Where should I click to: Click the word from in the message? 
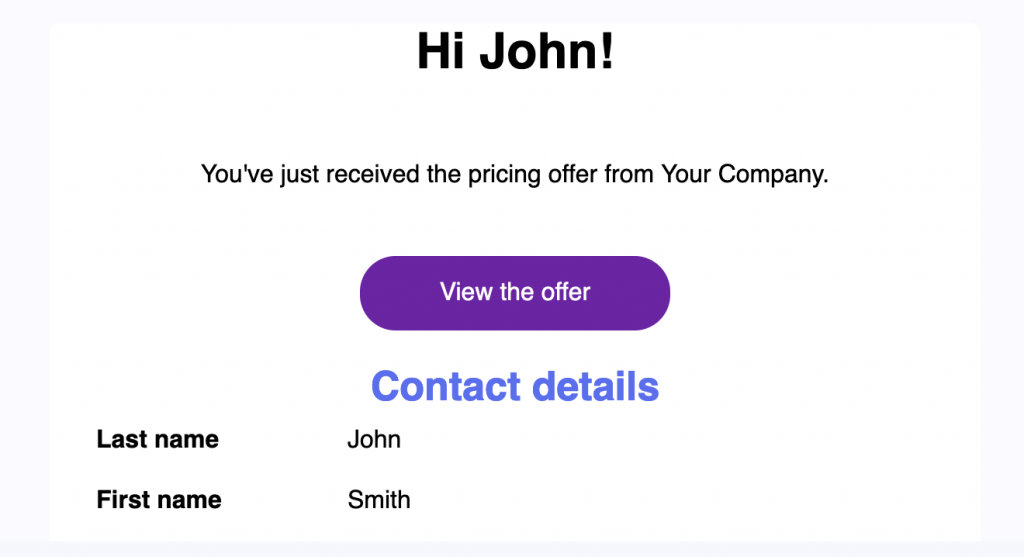628,174
